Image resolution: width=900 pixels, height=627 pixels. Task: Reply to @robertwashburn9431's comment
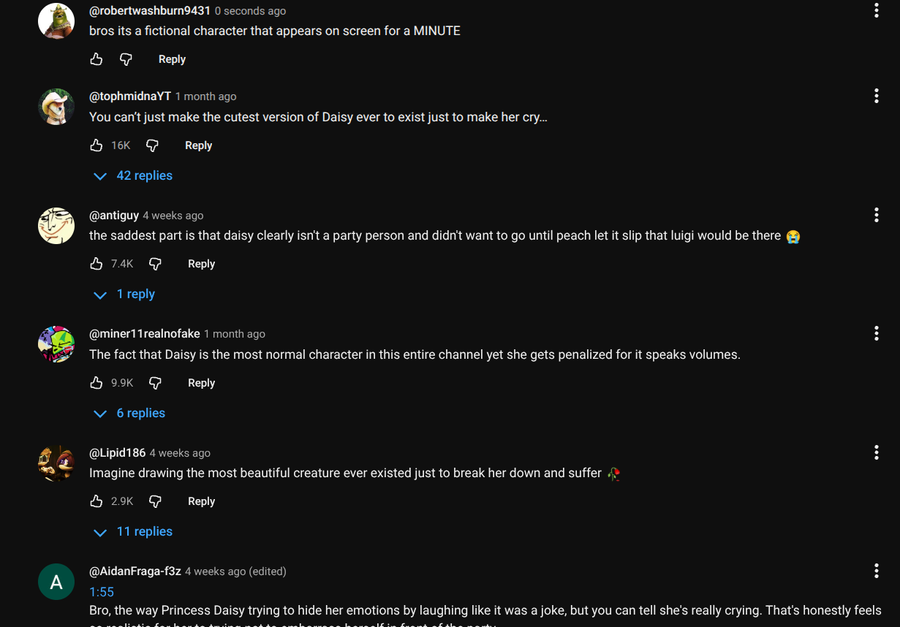[x=172, y=59]
